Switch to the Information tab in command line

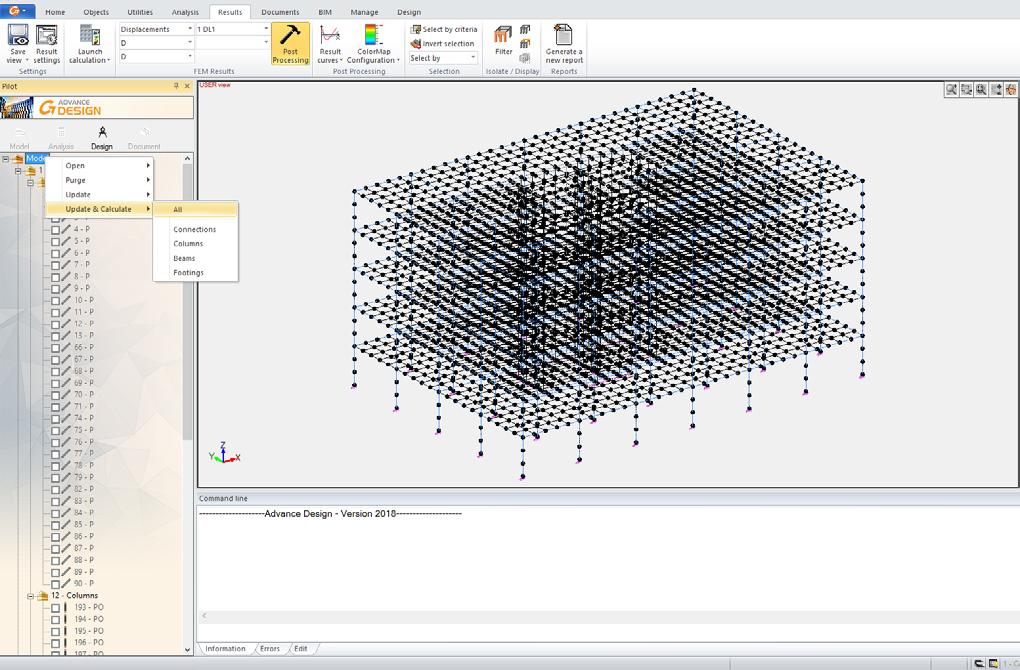click(x=225, y=649)
